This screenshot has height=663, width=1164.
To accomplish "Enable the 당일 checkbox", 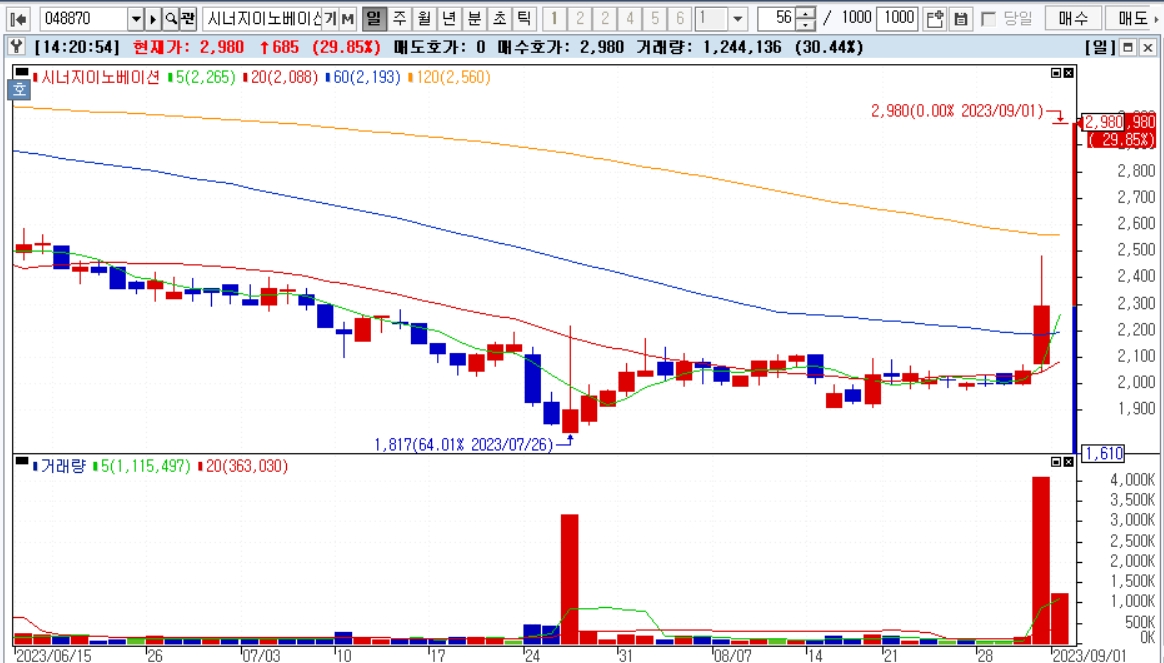I will click(988, 19).
